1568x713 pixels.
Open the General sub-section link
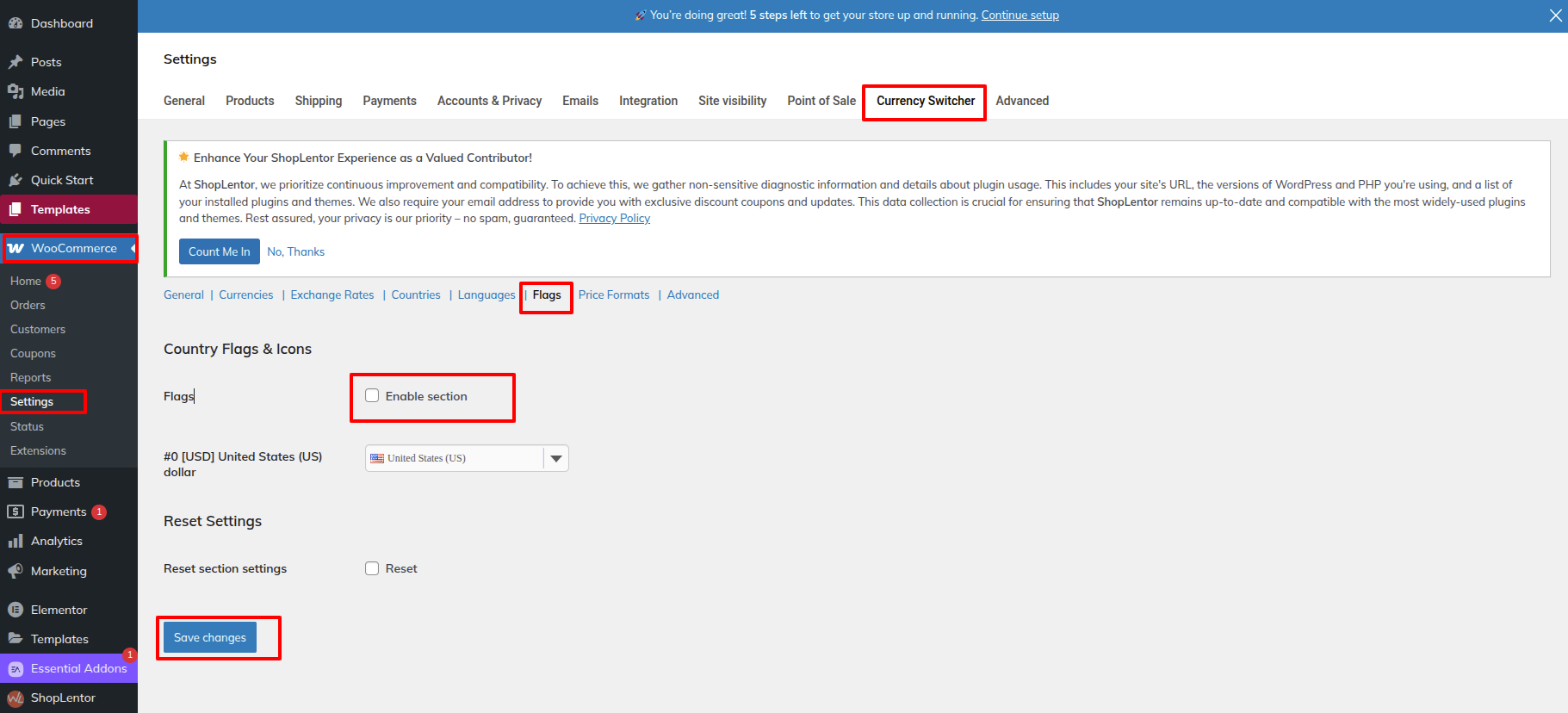183,294
